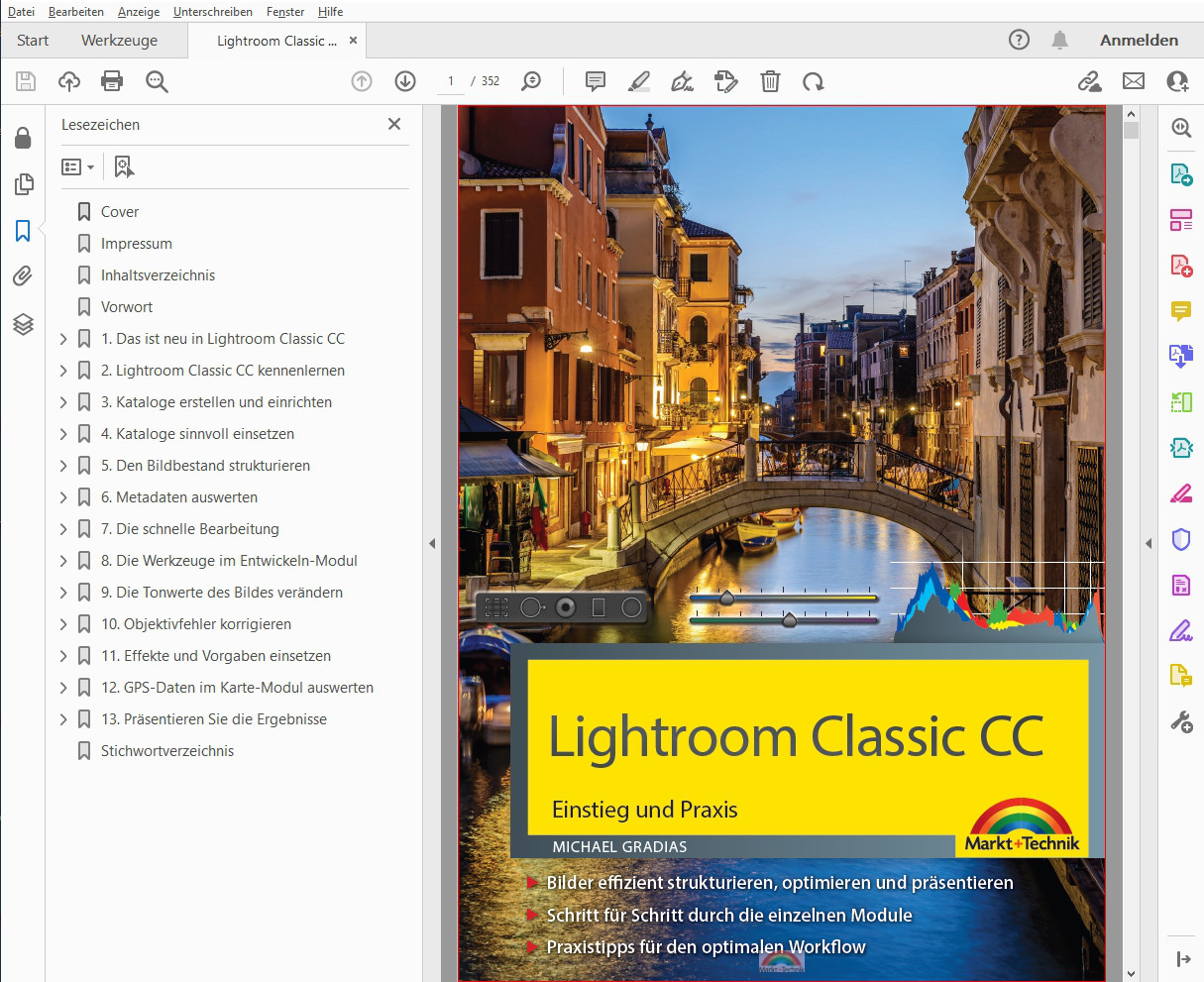Rotate the page with rotate icon
This screenshot has width=1204, height=982.
point(814,81)
